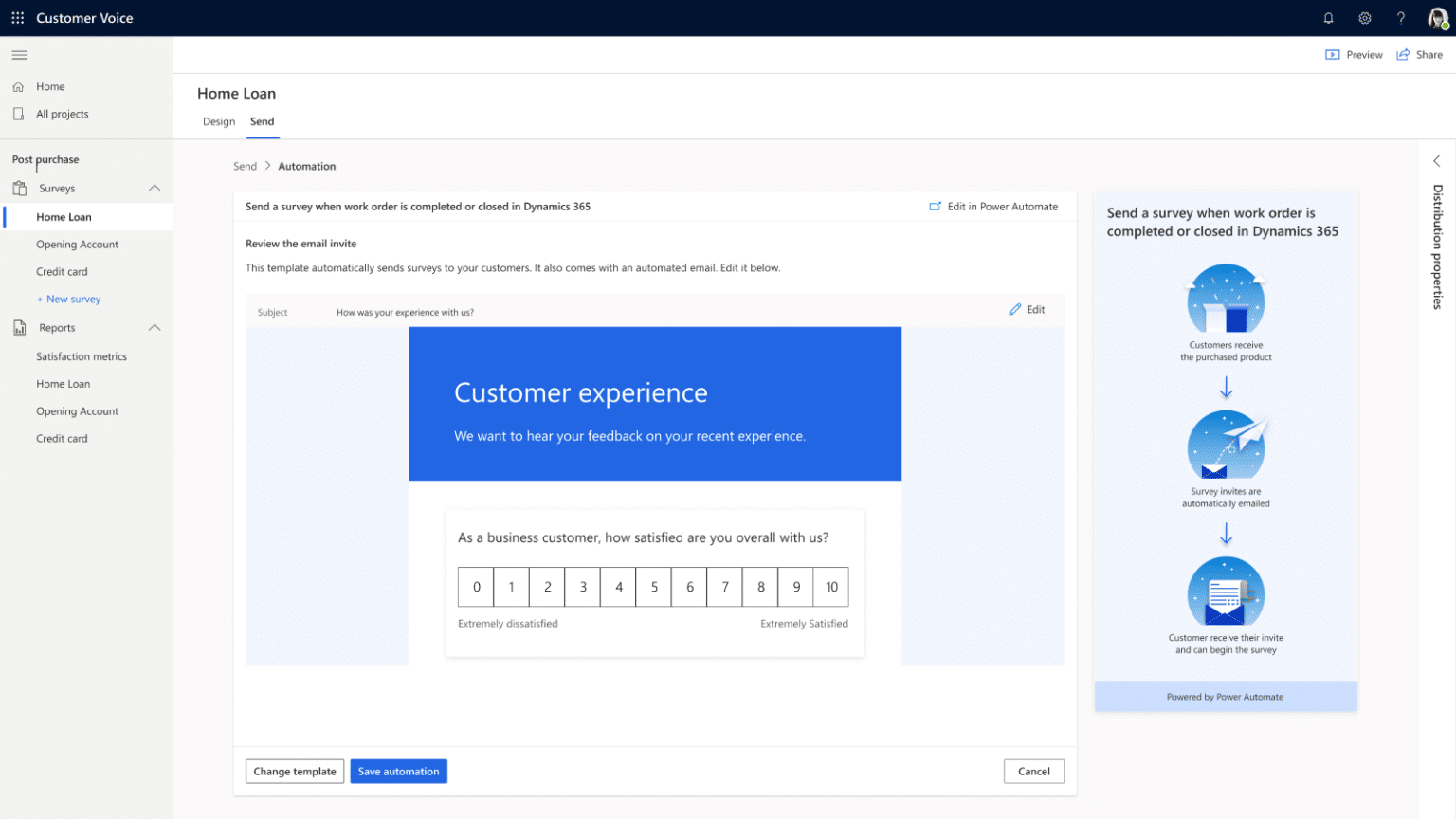Collapse the Surveys section chevron

coord(155,189)
